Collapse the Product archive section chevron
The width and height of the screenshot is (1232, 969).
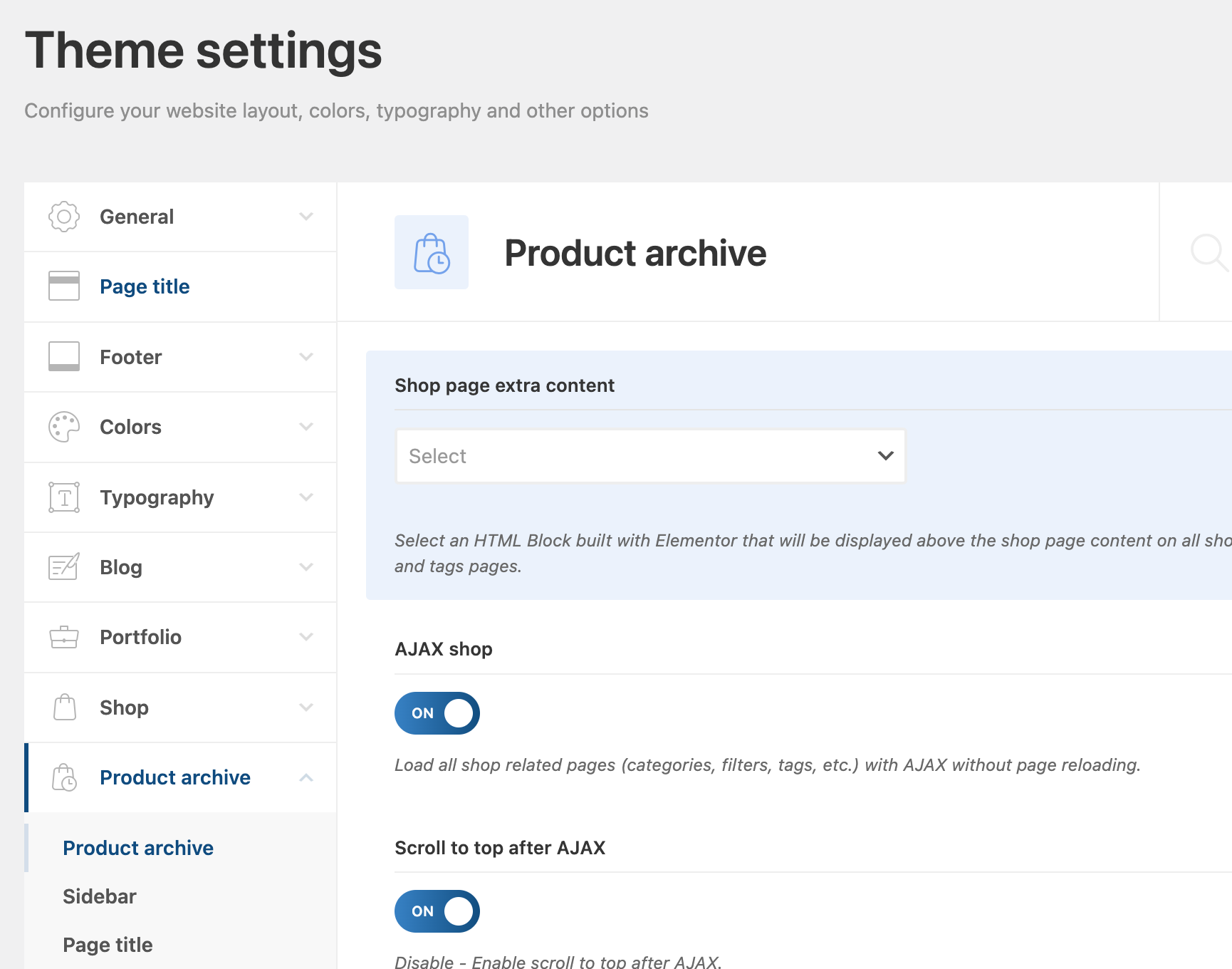point(306,777)
